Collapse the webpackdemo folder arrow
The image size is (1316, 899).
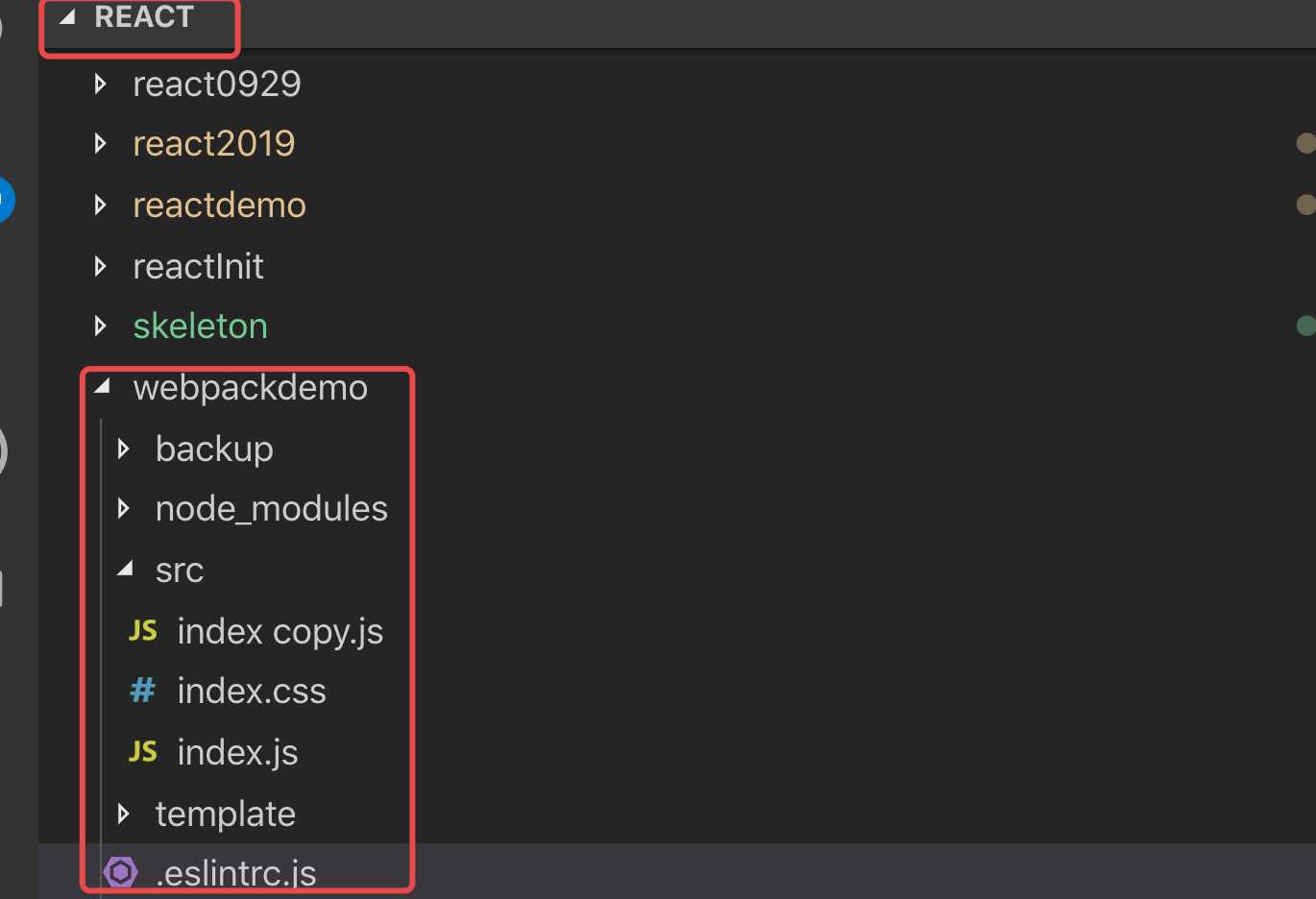102,387
